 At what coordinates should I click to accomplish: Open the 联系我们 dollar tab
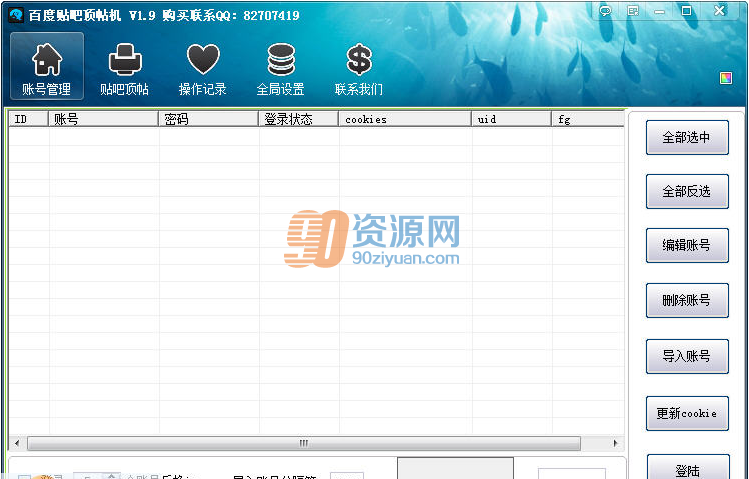pyautogui.click(x=359, y=68)
